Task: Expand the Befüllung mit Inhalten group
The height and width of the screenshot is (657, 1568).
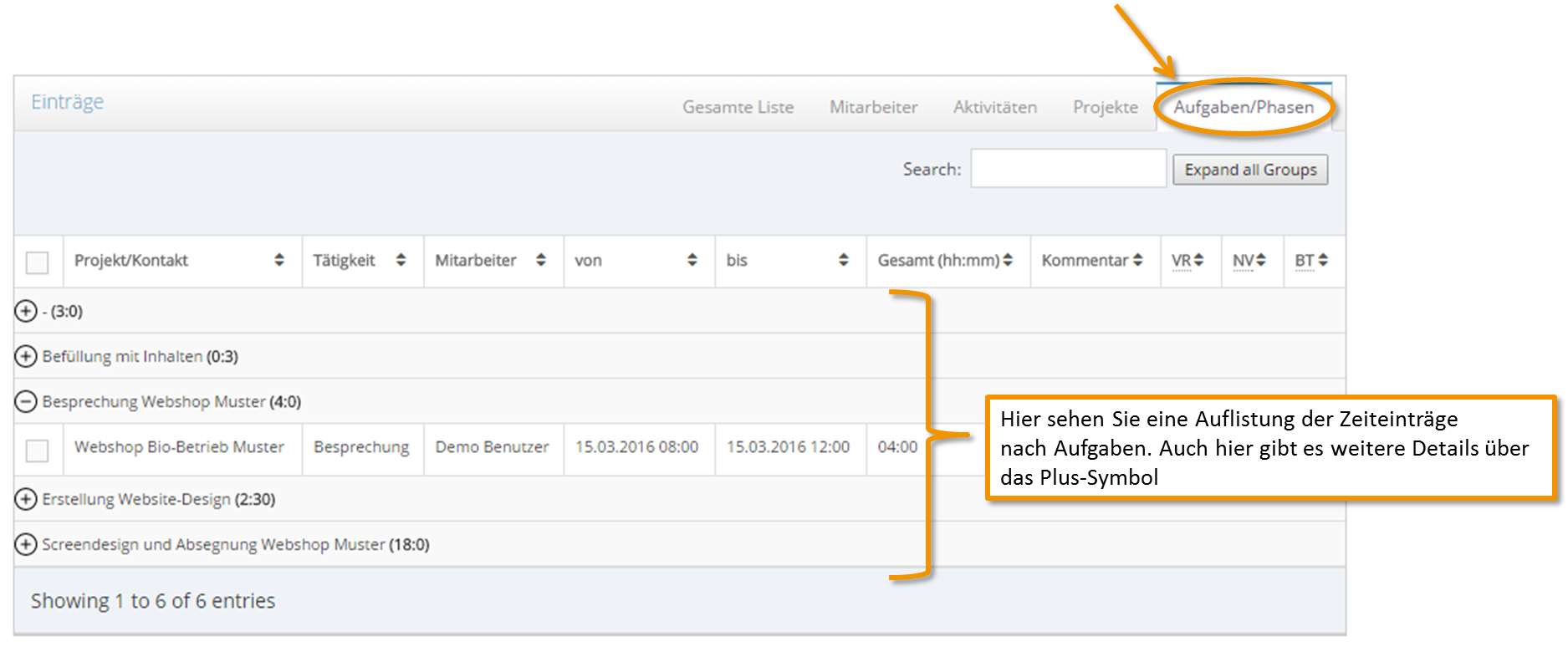Action: tap(27, 356)
